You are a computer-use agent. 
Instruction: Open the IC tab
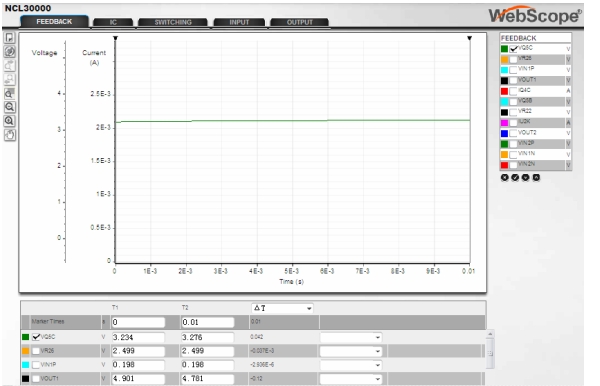(113, 22)
